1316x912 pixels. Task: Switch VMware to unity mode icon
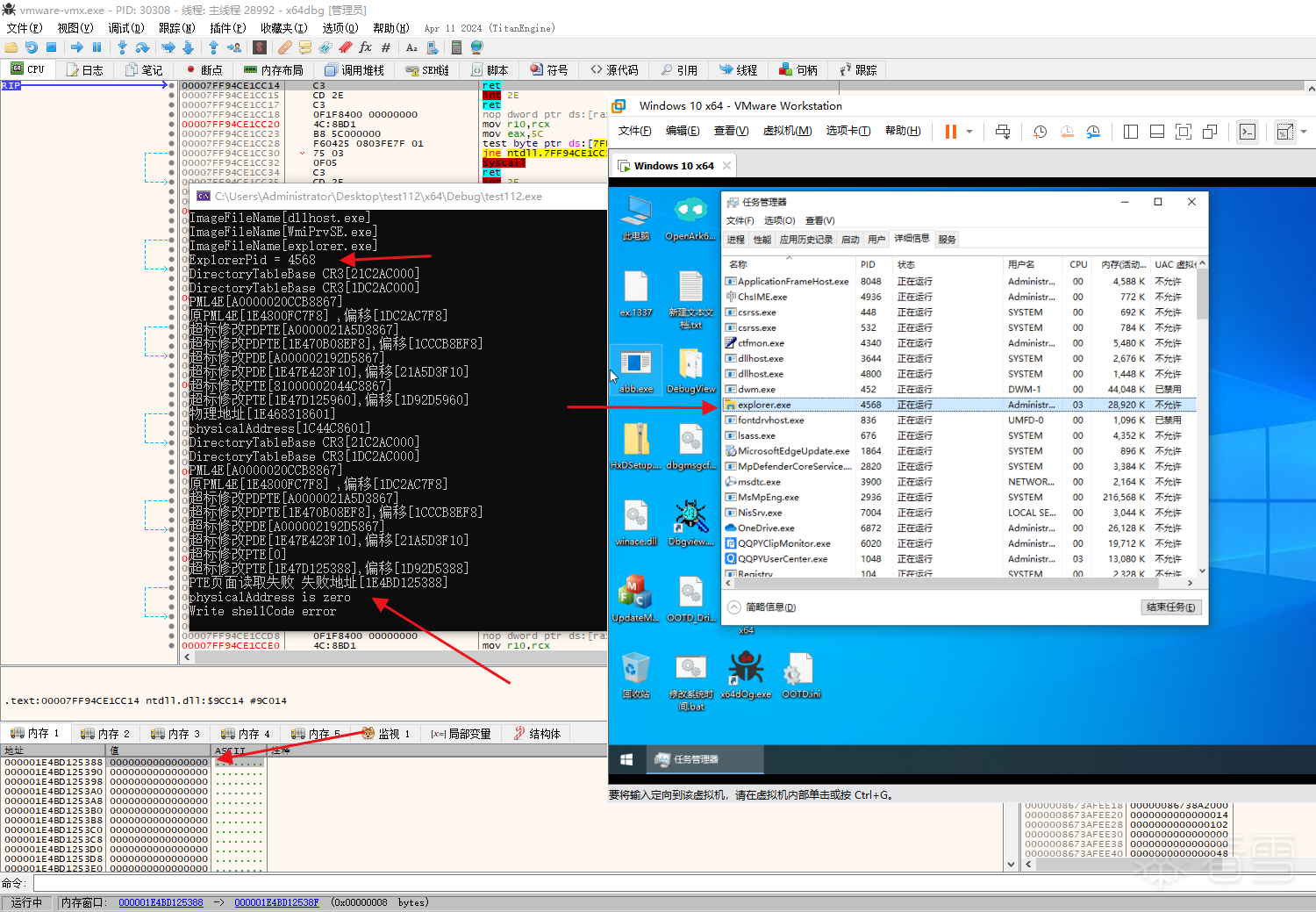pos(1210,132)
